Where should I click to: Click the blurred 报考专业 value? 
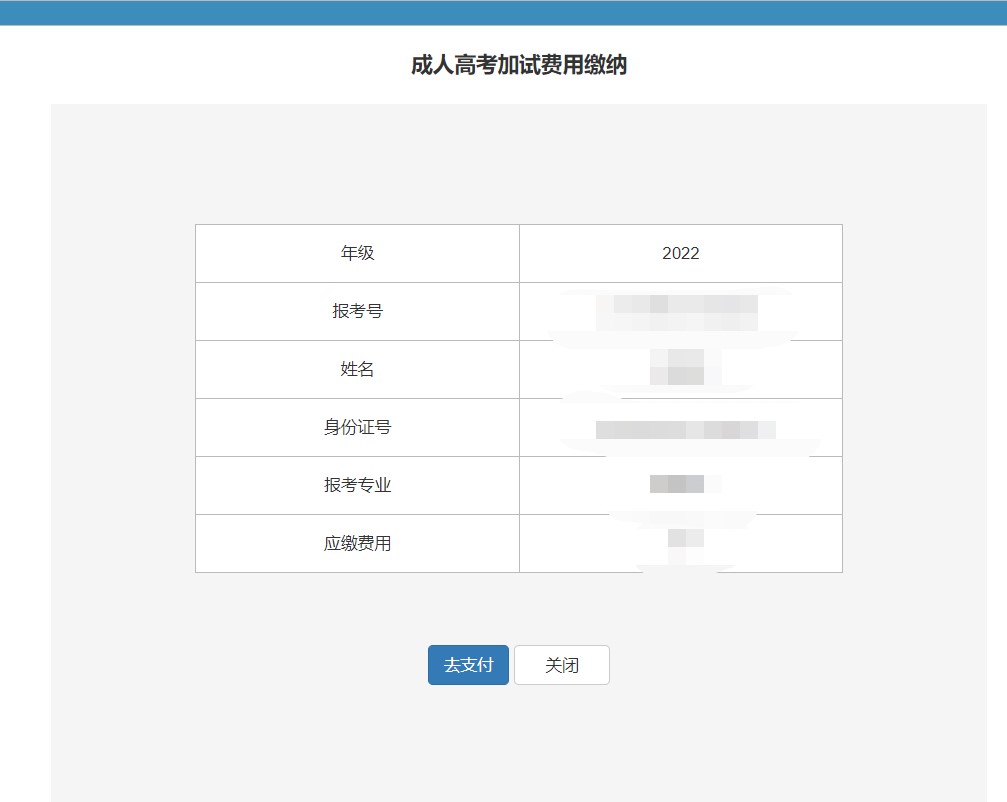click(677, 484)
